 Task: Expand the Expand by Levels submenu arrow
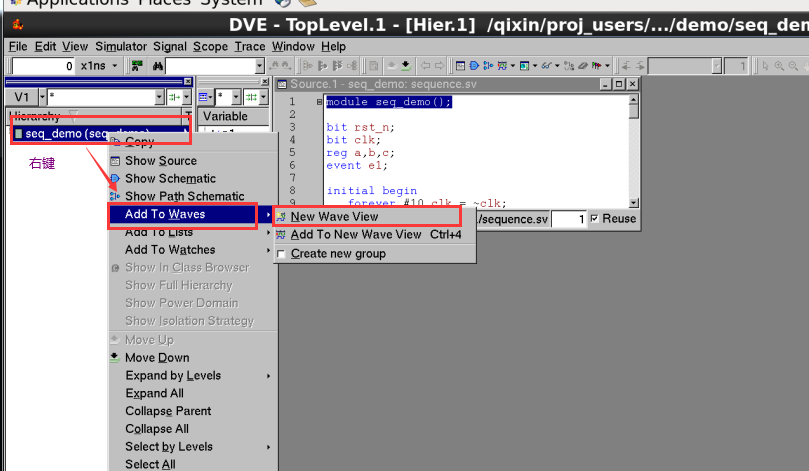point(268,376)
